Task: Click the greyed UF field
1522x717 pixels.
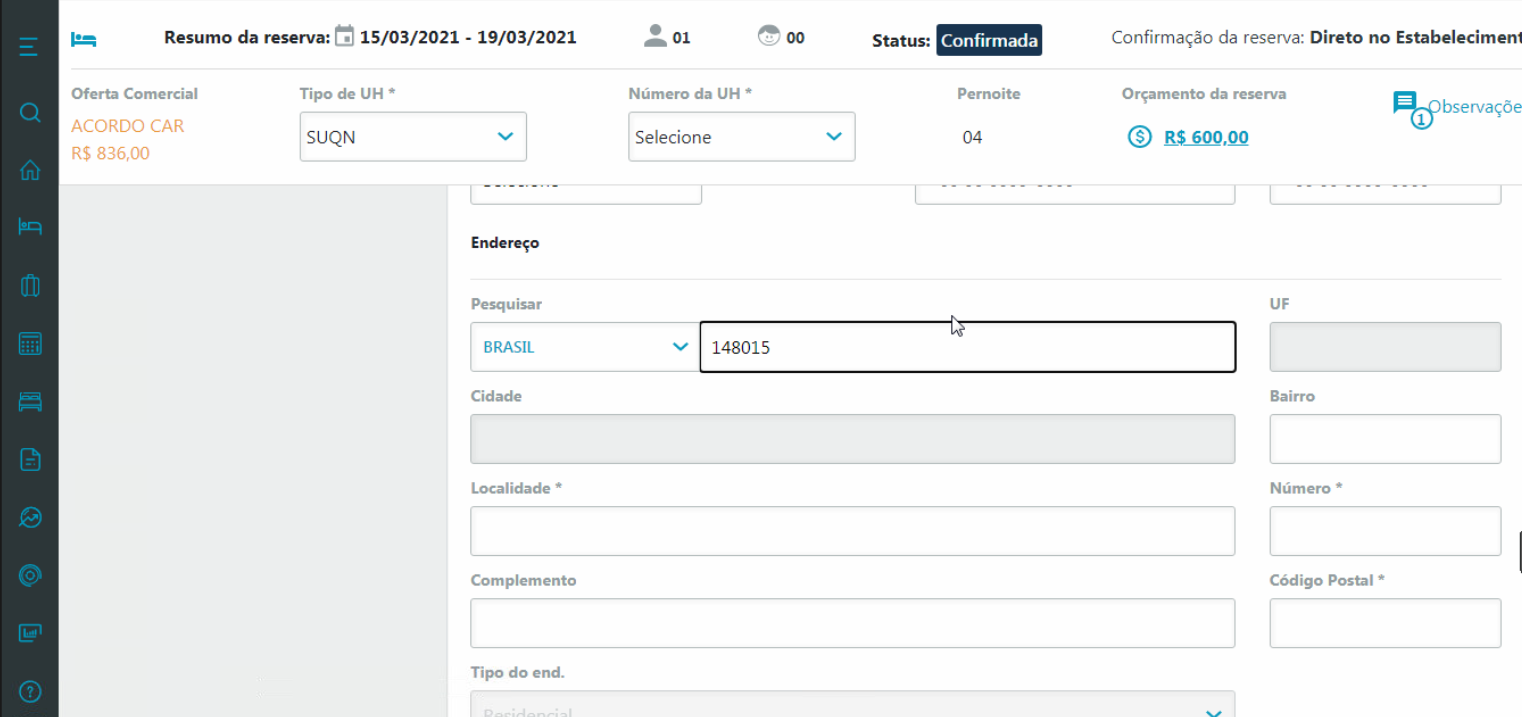Action: tap(1385, 347)
